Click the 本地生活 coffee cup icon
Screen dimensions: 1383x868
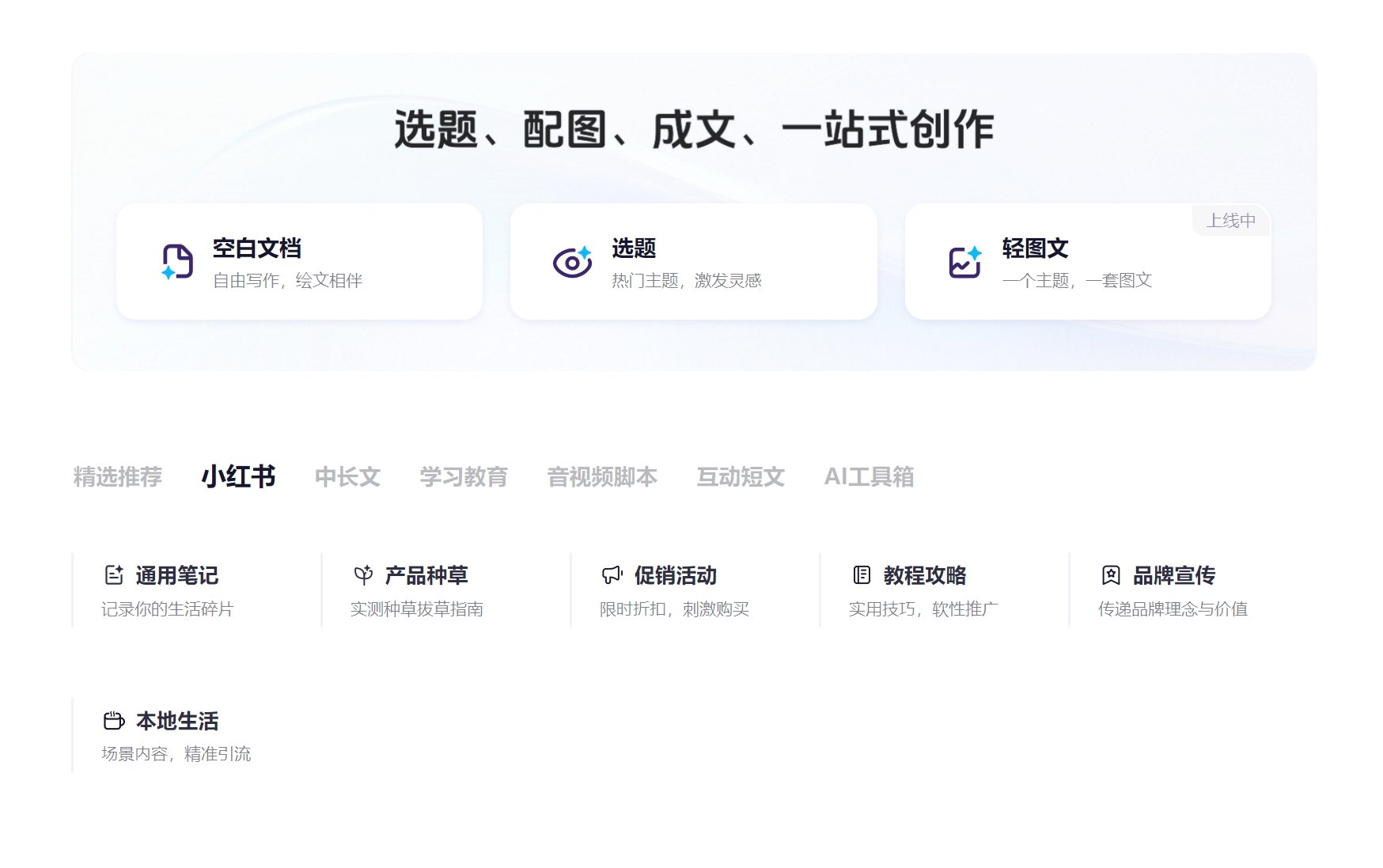click(114, 721)
